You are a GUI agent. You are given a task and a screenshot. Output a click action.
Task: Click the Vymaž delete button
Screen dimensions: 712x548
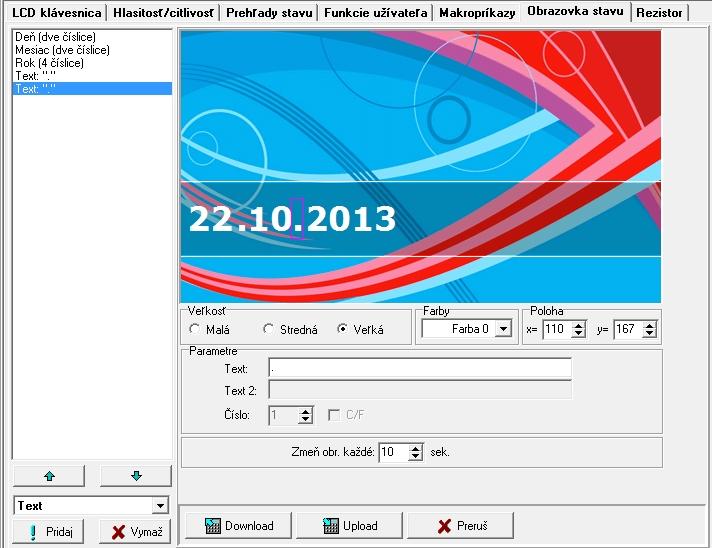[135, 531]
